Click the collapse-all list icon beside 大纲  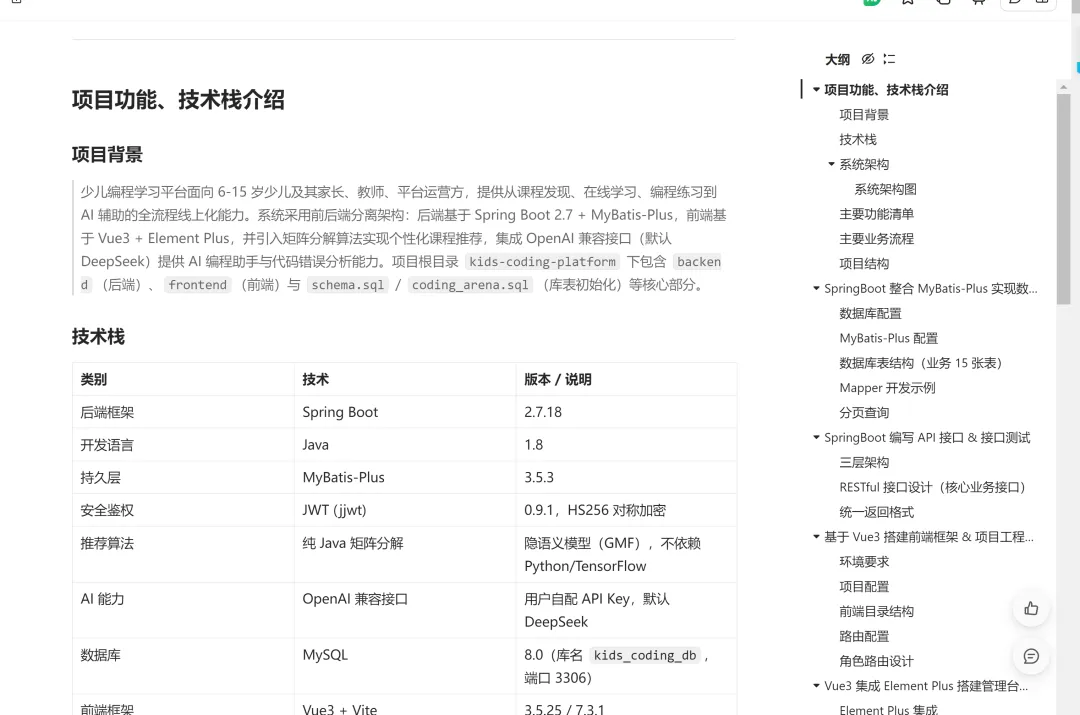[x=889, y=59]
